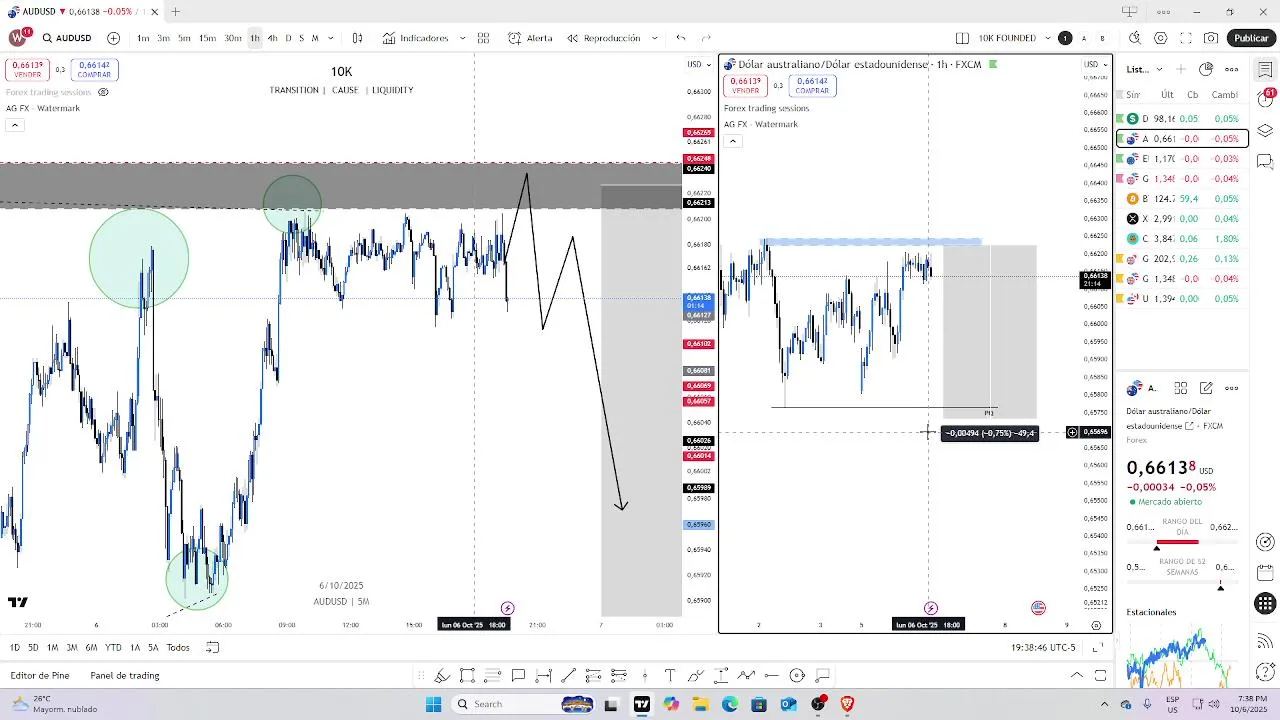
Task: Click the Windows Start button
Action: (433, 704)
